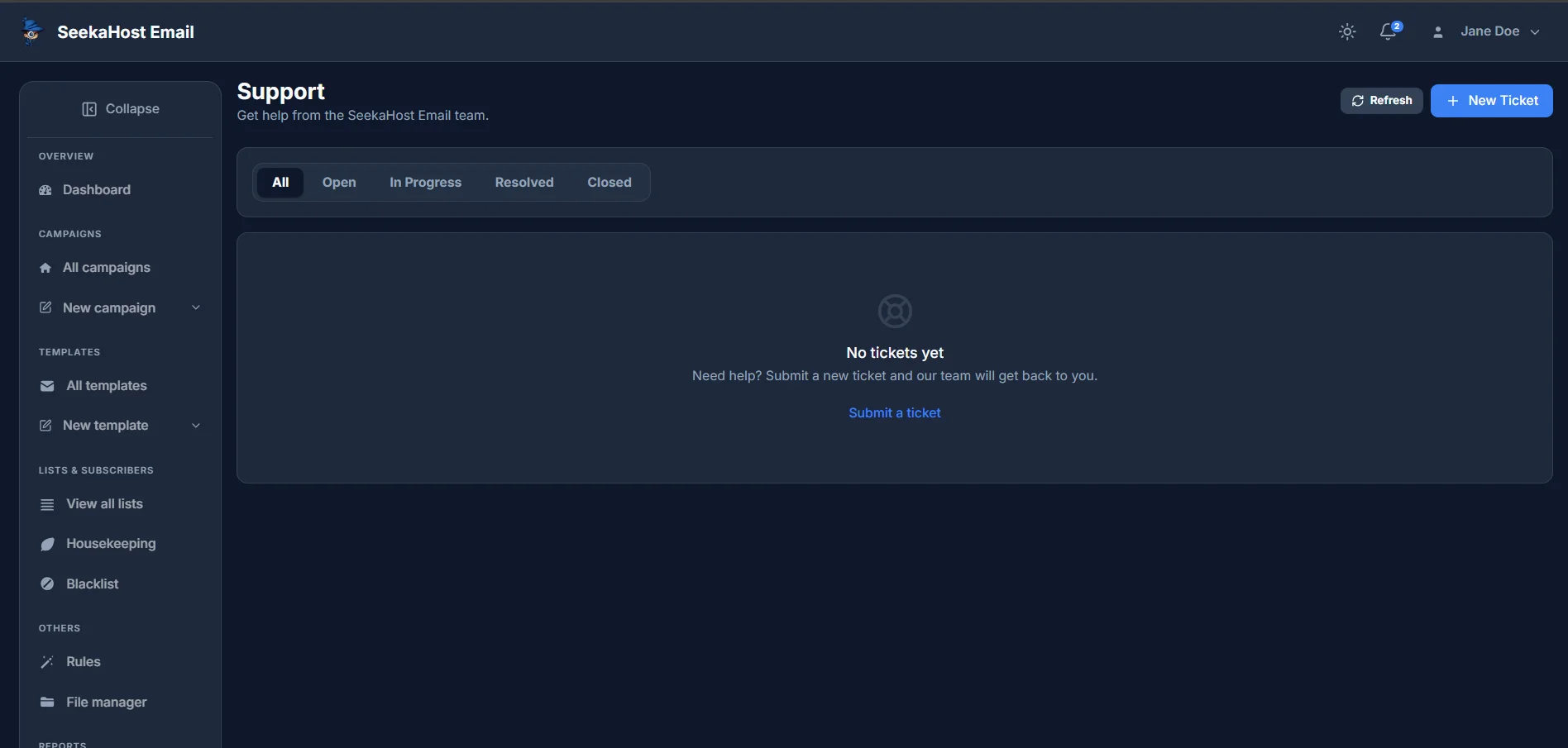Click the refresh arrows icon
This screenshot has height=748, width=1568.
1358,101
